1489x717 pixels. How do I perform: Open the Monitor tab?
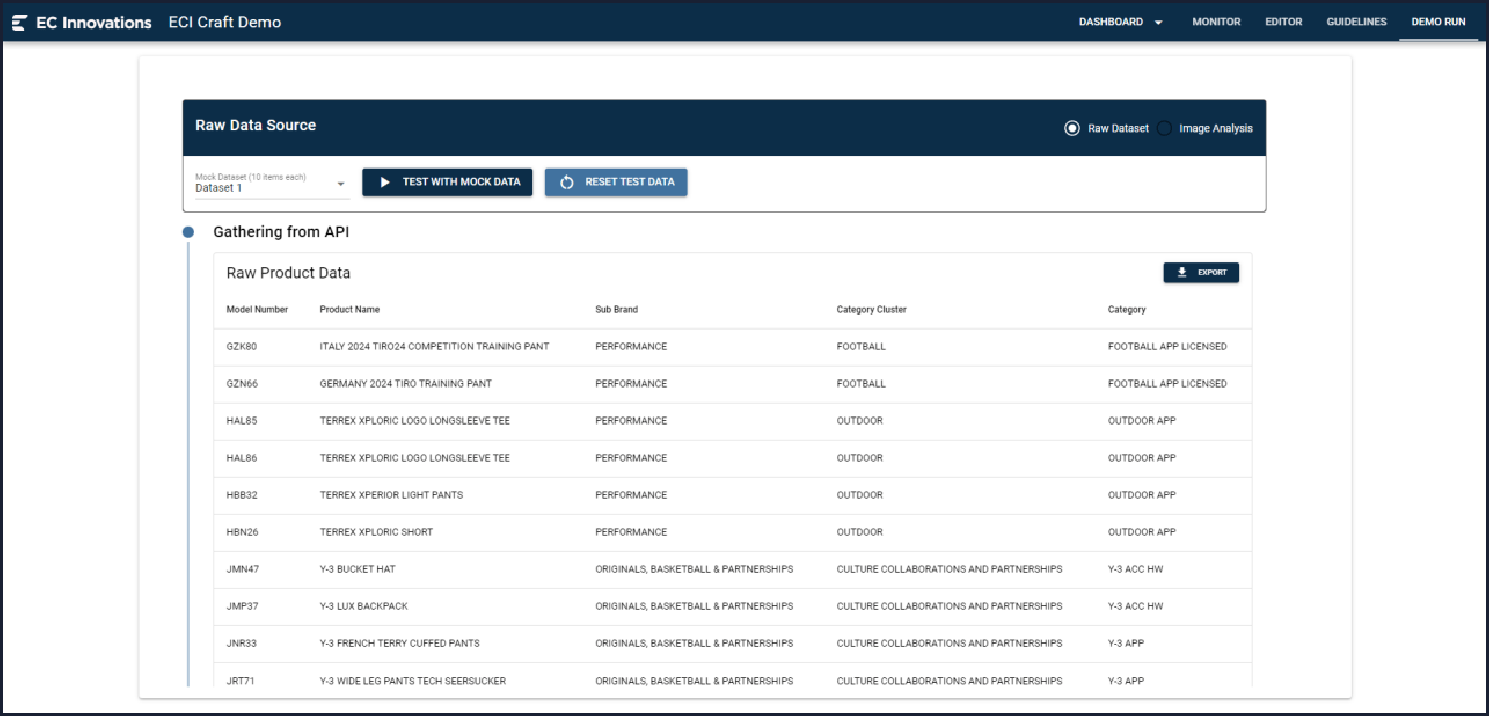tap(1216, 22)
